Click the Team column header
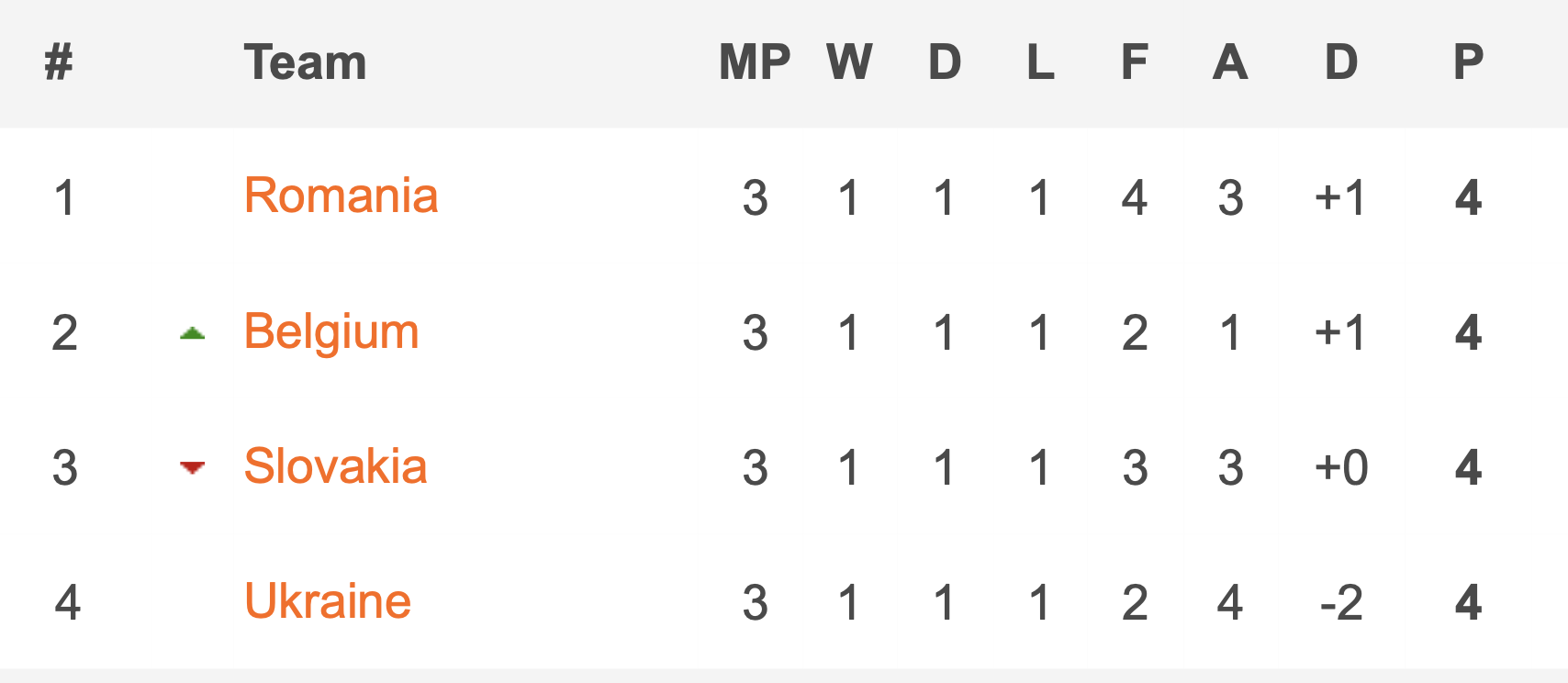This screenshot has height=683, width=1568. [305, 62]
